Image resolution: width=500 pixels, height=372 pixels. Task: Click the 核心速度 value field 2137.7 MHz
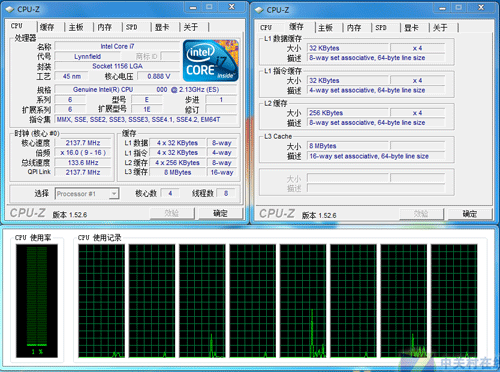point(83,143)
